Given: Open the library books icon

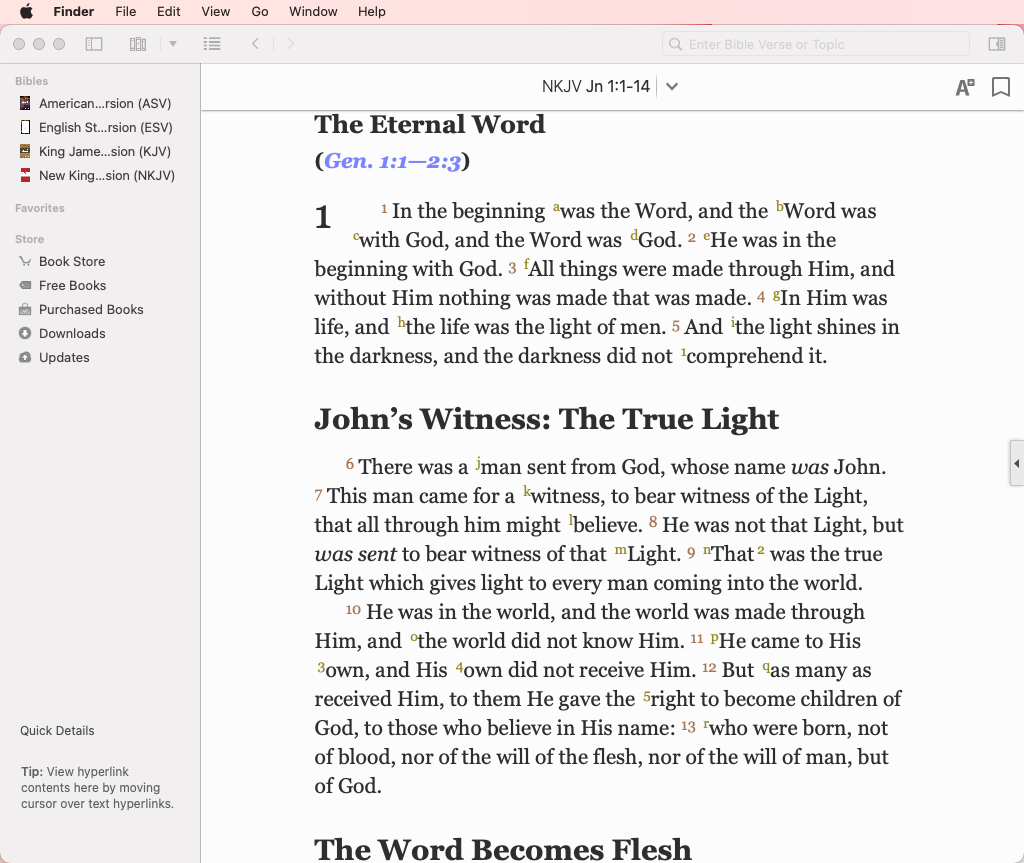Looking at the screenshot, I should (138, 44).
